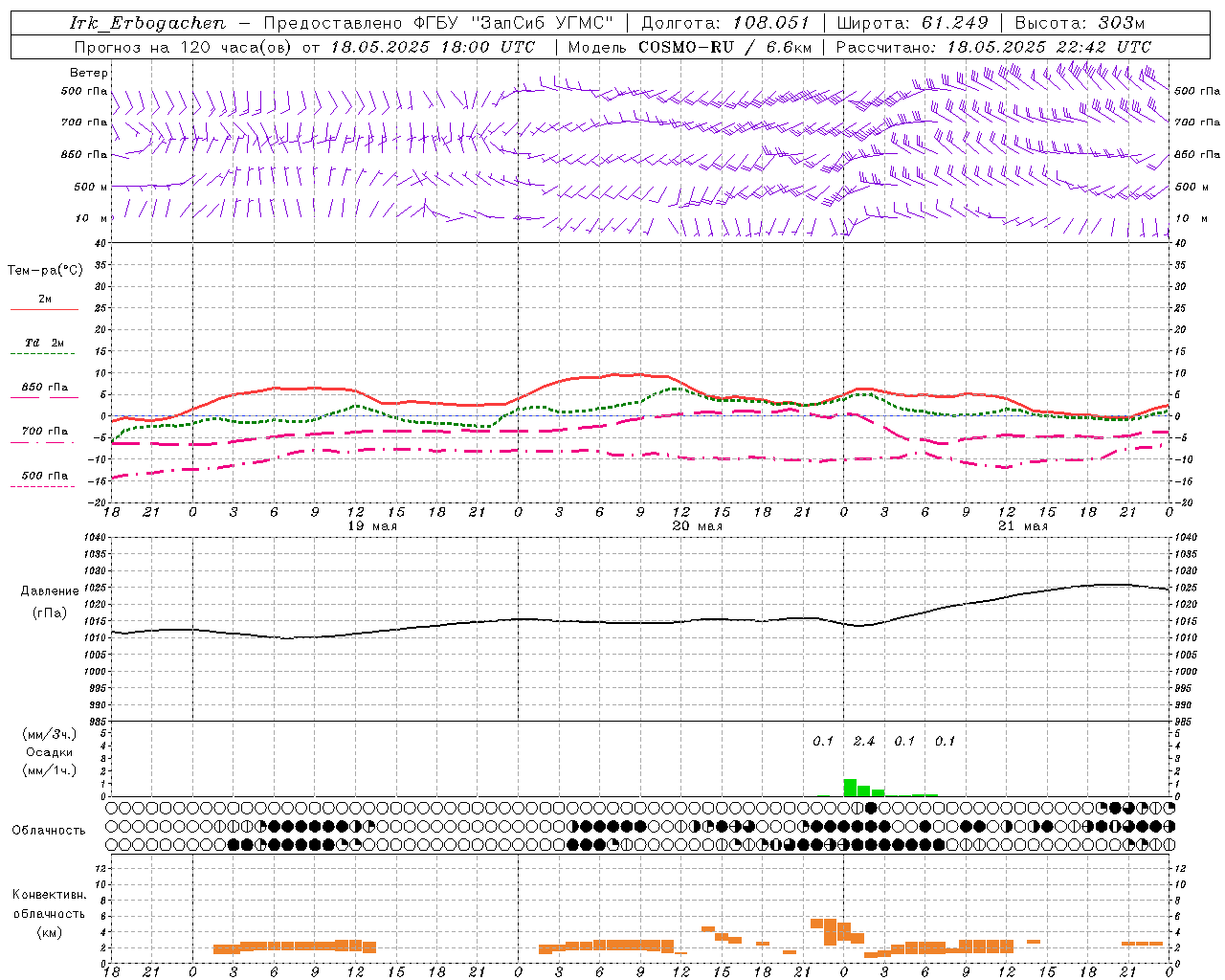The image size is (1225, 980).
Task: Click the station name "Irk_Erbogachen" in header
Action: pos(148,23)
